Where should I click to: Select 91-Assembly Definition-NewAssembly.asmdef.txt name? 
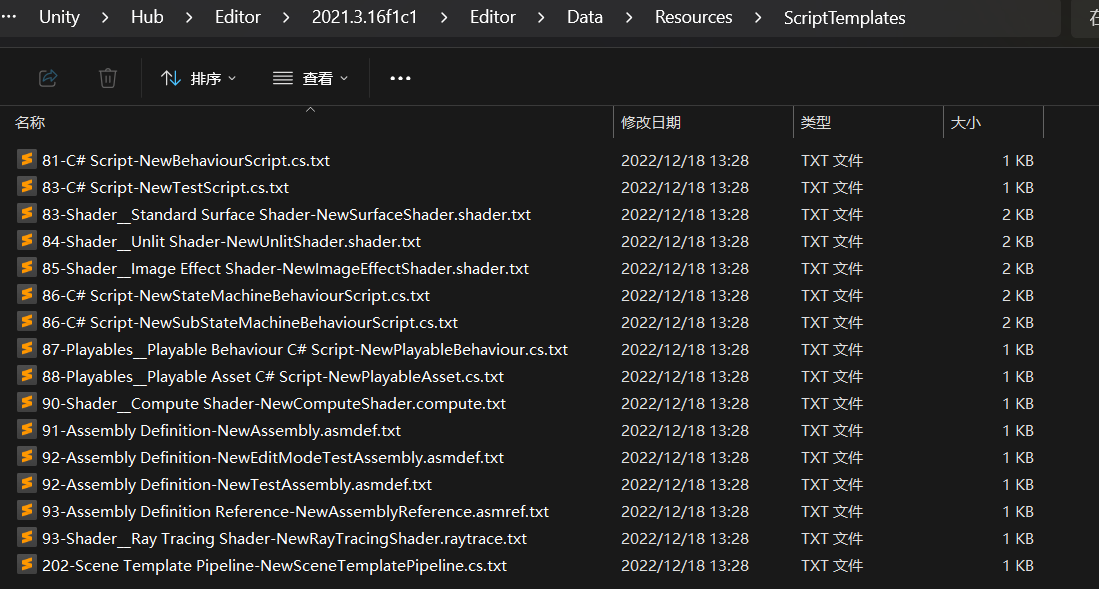point(221,431)
